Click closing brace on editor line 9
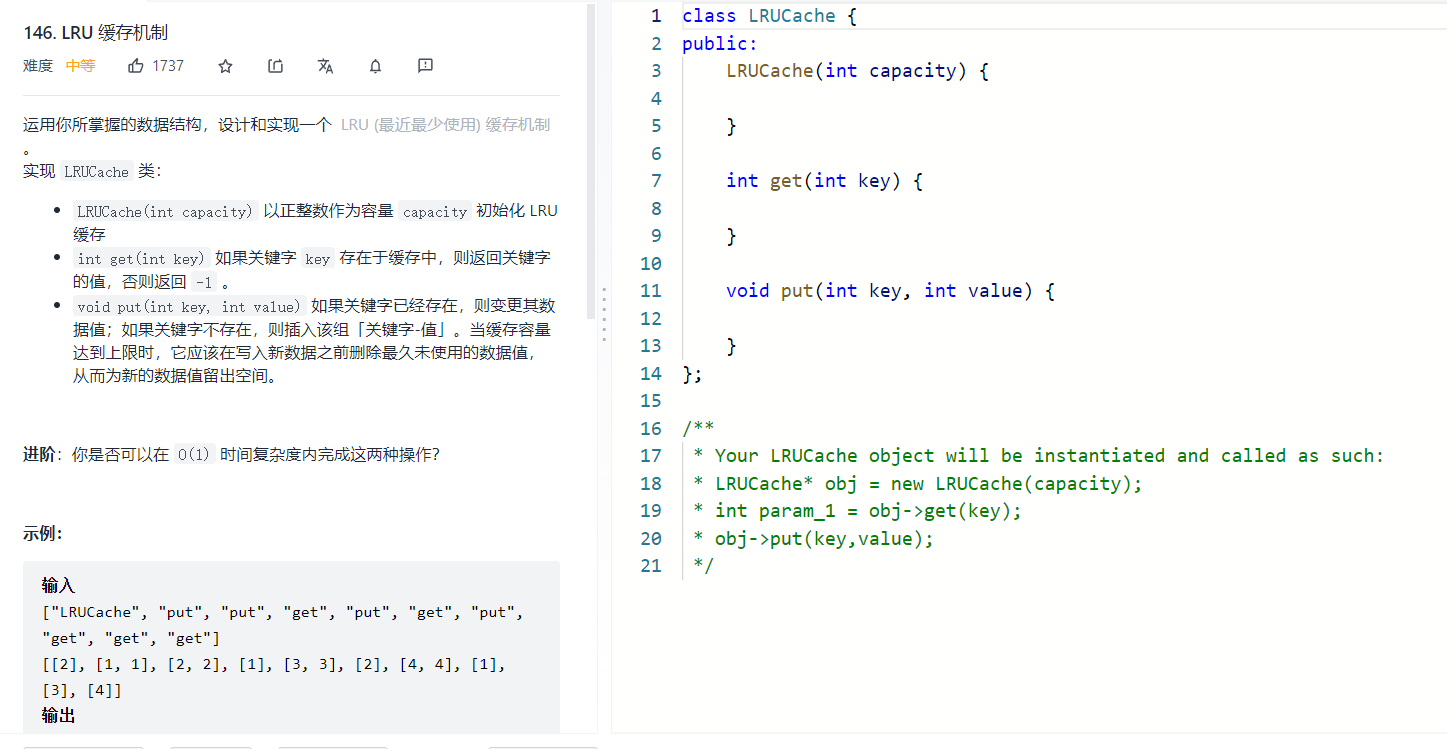Screen dimensions: 1447x749 pyautogui.click(x=731, y=236)
